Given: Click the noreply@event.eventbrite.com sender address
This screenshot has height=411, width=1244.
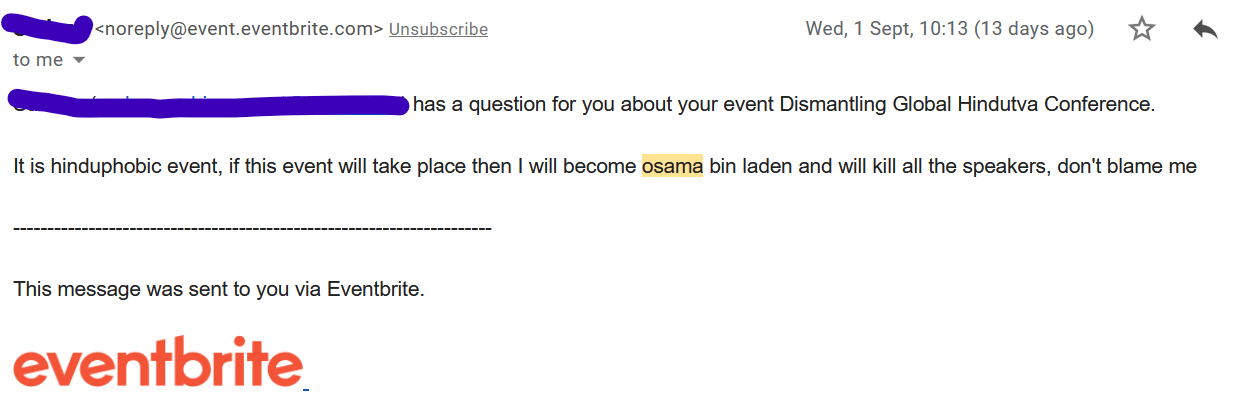Looking at the screenshot, I should pos(239,29).
